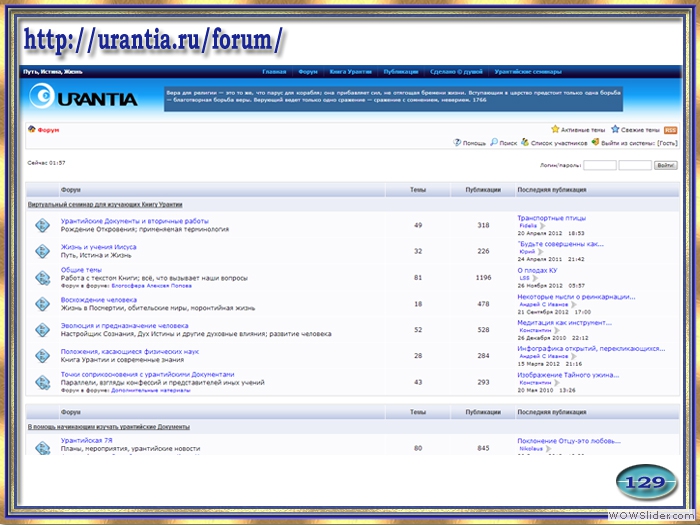
Task: Open the Форум breadcrumb icon
Action: (32, 129)
